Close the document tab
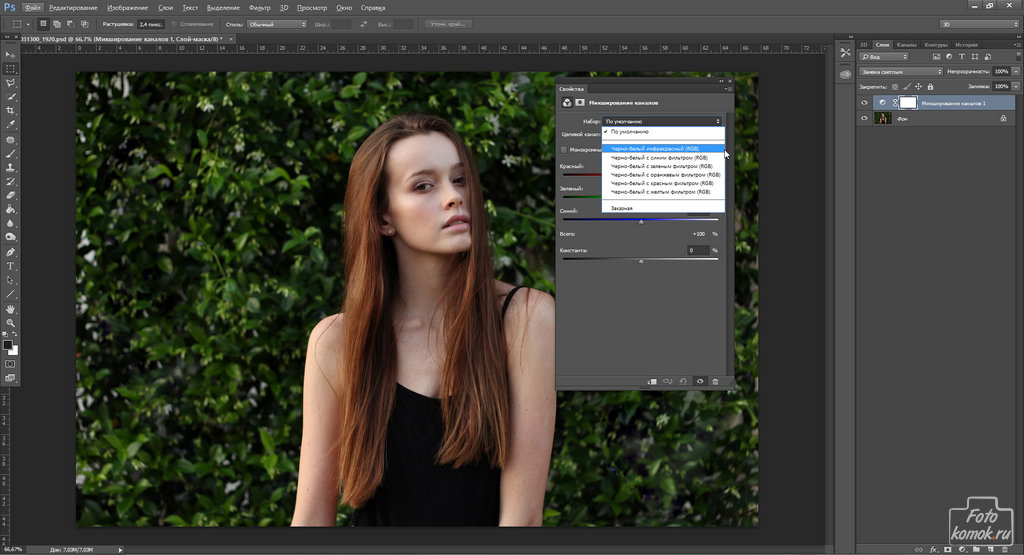The width and height of the screenshot is (1024, 555). click(231, 39)
